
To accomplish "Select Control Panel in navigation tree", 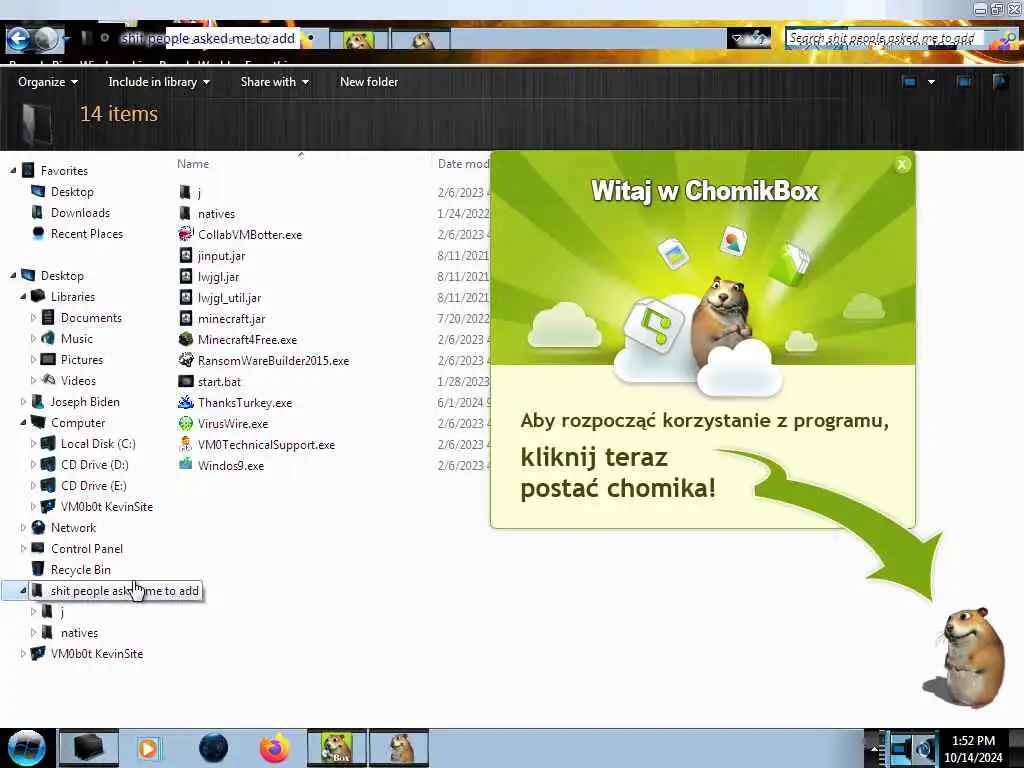I will click(87, 549).
